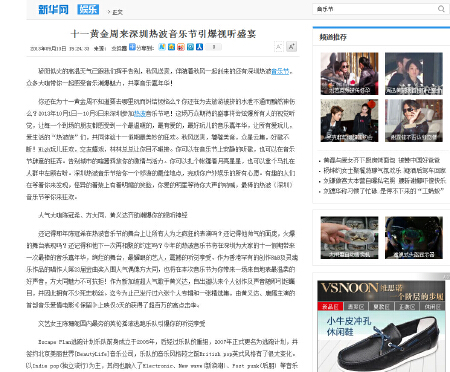Open the top-left recommended photo thumbnail
The width and height of the screenshot is (450, 372).
point(349,74)
